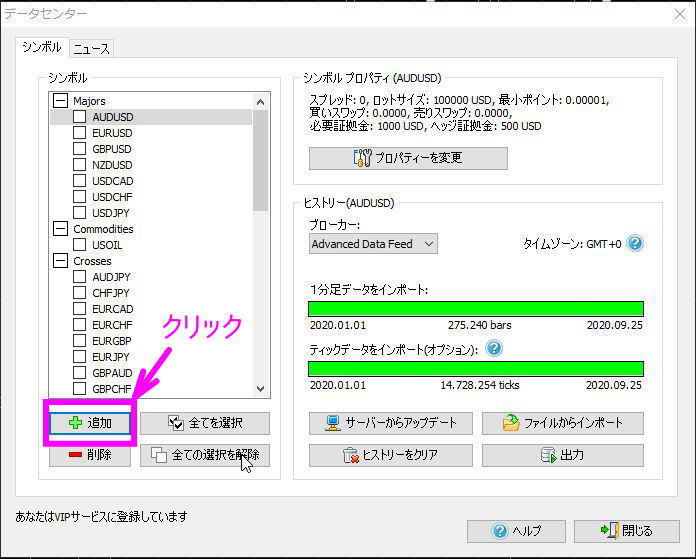Click the 1分足 data import progress bar

(476, 309)
